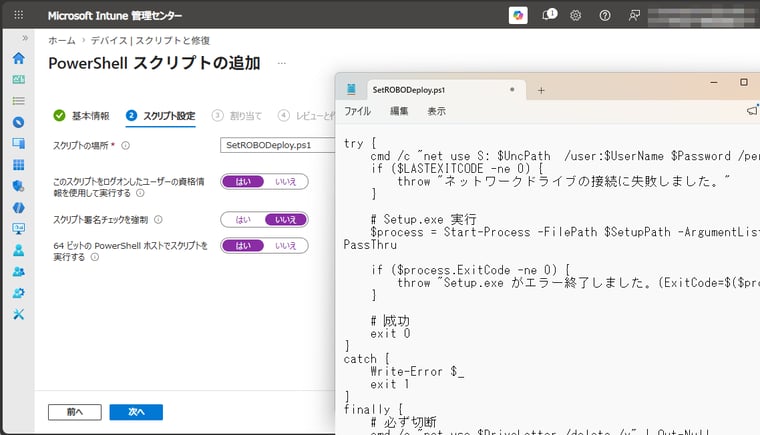Set script signature check to はい
This screenshot has width=760, height=435.
243,220
